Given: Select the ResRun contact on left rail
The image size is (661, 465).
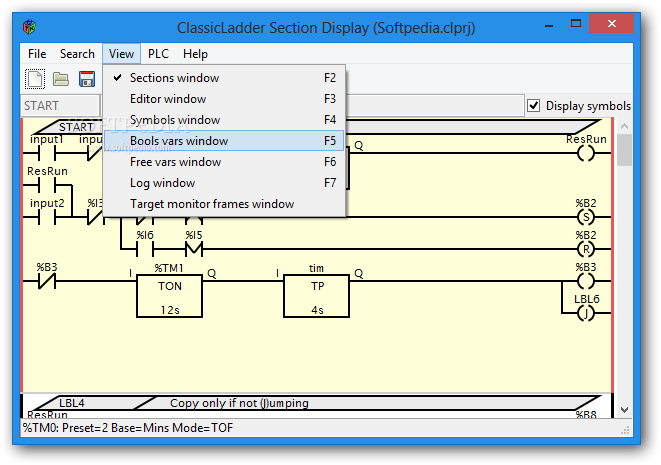Looking at the screenshot, I should tap(47, 185).
